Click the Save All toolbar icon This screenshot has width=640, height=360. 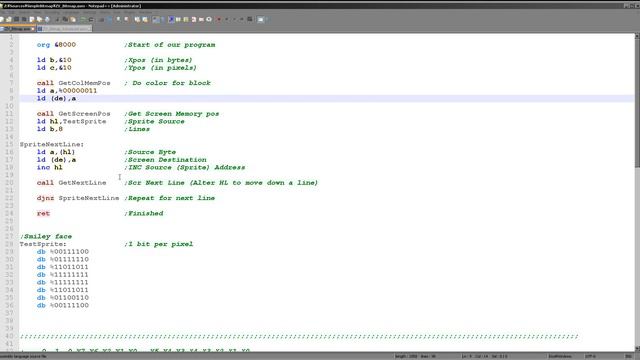point(24,19)
